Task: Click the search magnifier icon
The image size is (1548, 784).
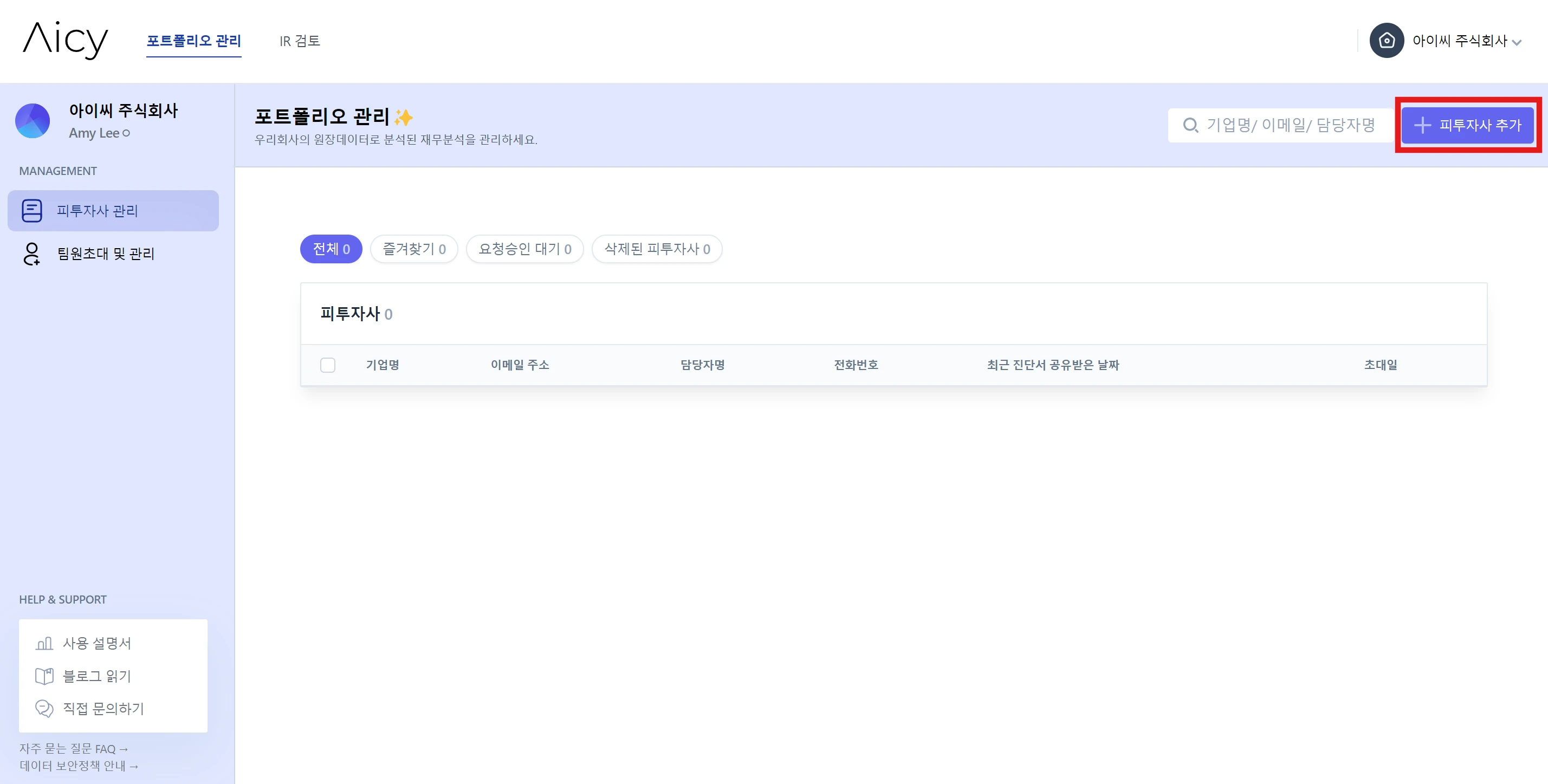Action: coord(1190,125)
